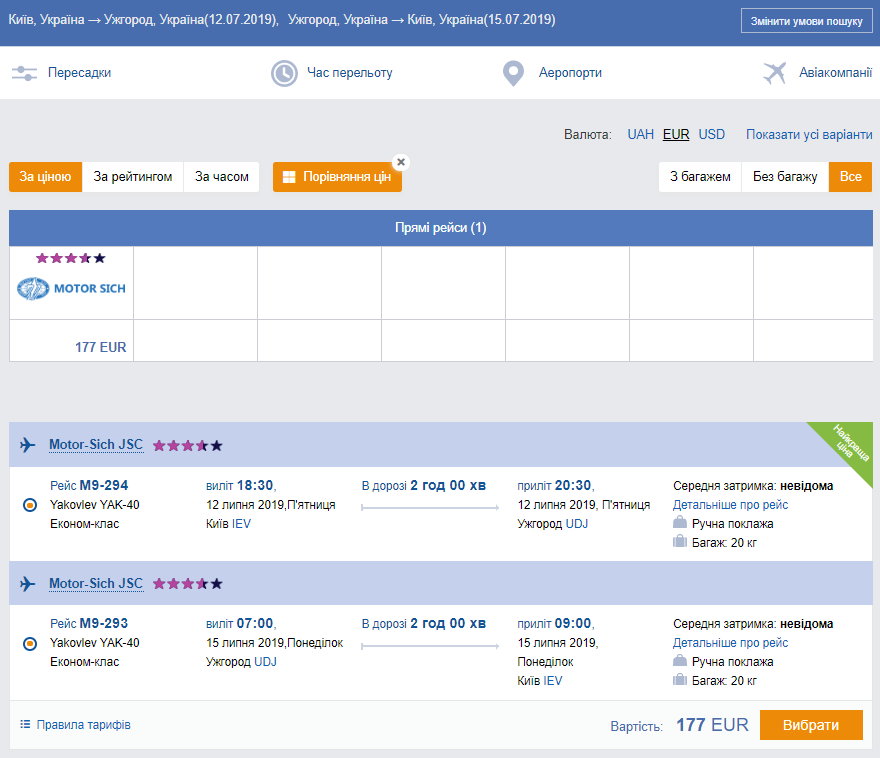
Task: Close the Порівняння цін panel with the x
Action: pyautogui.click(x=401, y=162)
